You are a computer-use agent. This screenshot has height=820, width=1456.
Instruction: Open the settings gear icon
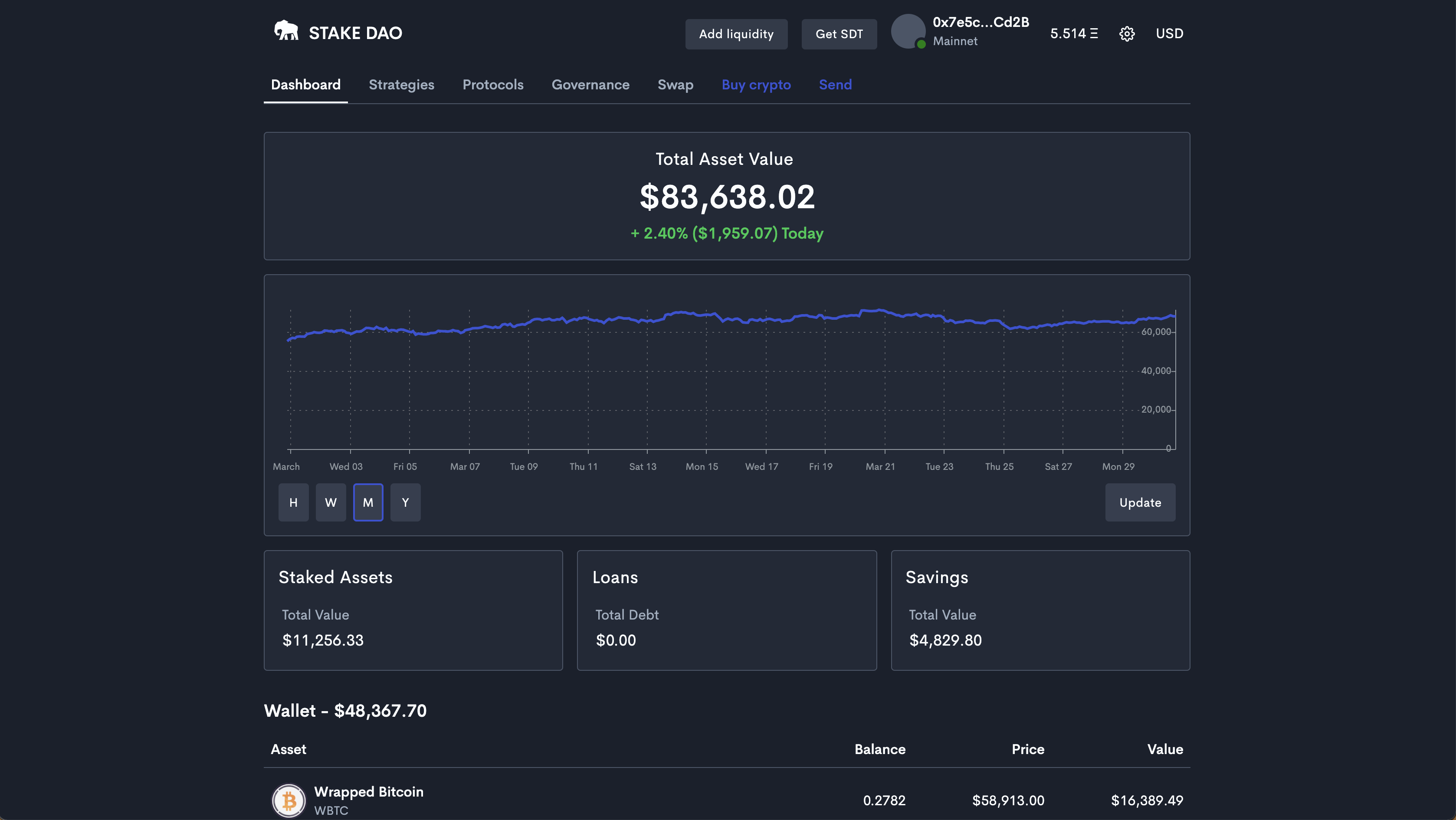coord(1126,34)
